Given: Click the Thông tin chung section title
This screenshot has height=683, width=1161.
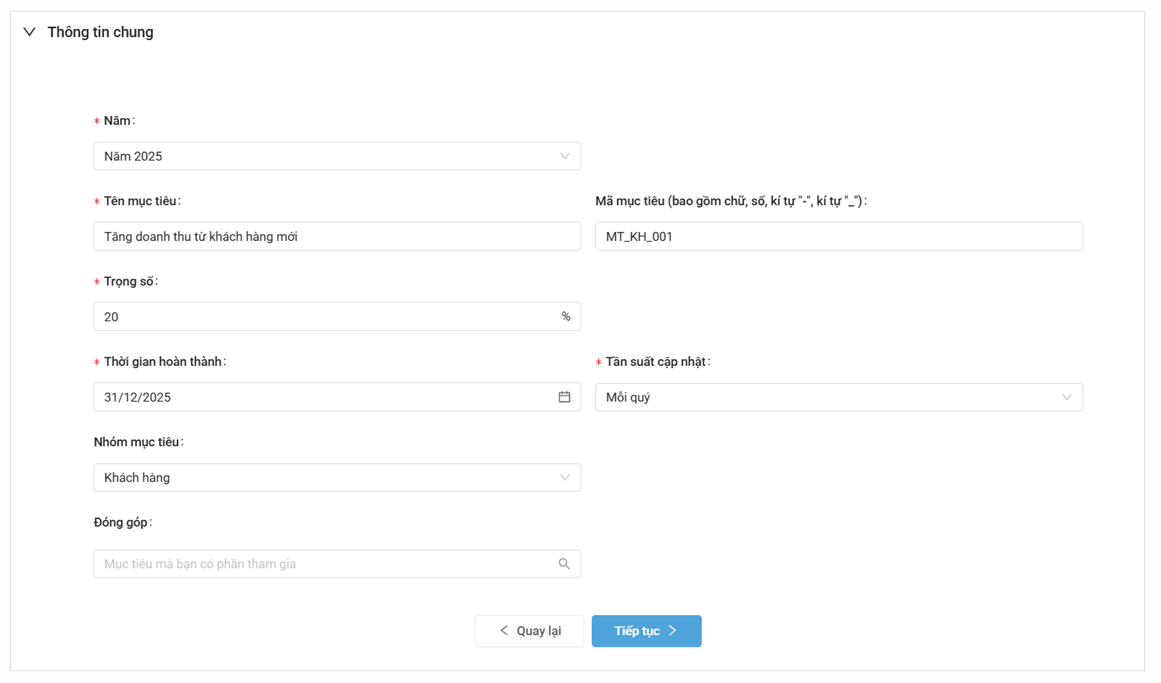Looking at the screenshot, I should 100,32.
